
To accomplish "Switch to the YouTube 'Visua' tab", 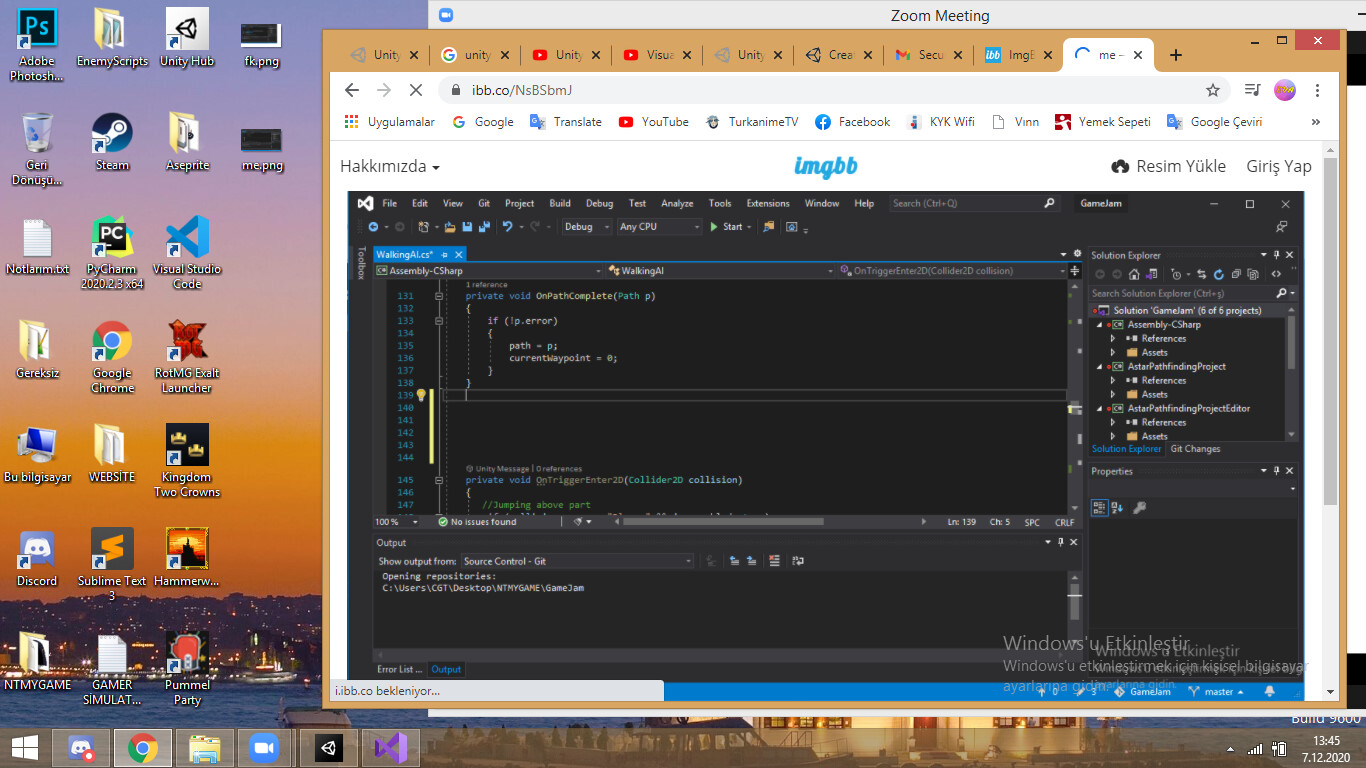I will [x=656, y=55].
